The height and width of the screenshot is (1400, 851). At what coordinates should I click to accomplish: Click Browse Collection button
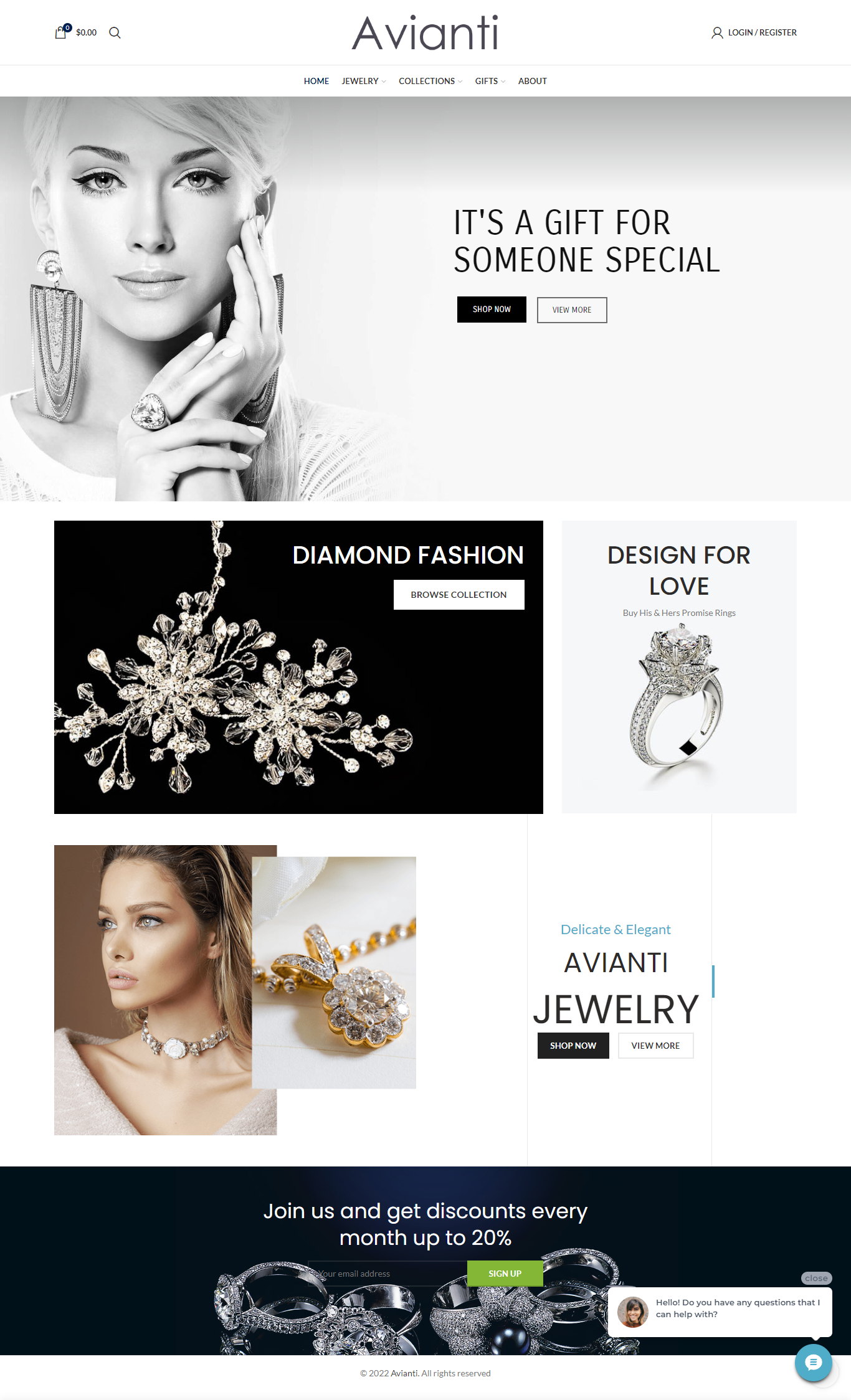[459, 595]
